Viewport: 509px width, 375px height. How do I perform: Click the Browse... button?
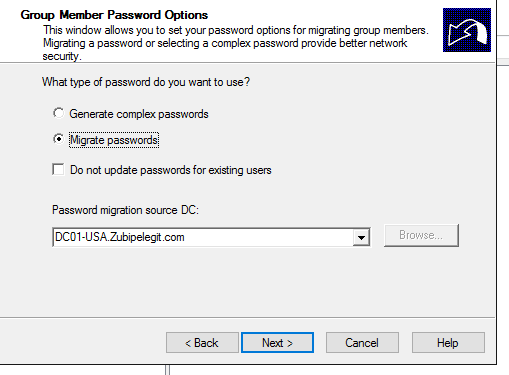421,235
